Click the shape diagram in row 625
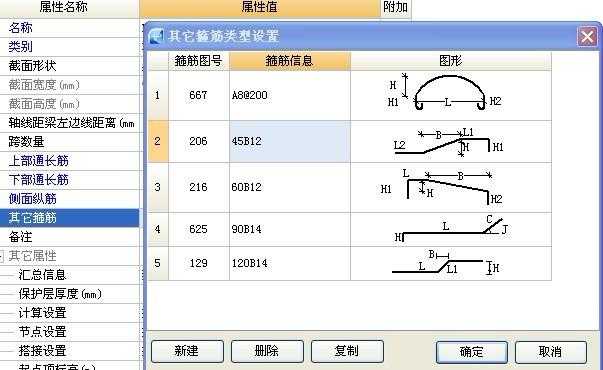The width and height of the screenshot is (603, 370). [451, 229]
